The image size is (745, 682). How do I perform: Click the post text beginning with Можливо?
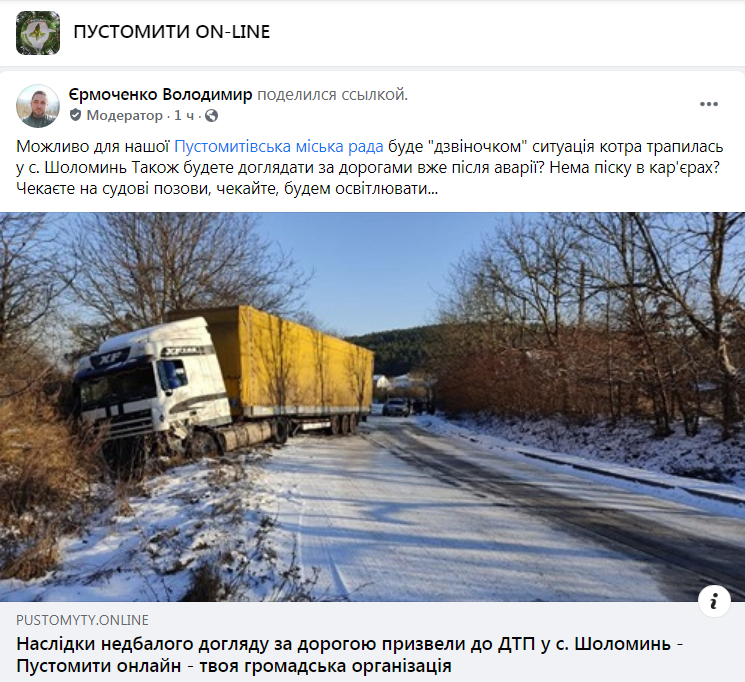coord(370,167)
